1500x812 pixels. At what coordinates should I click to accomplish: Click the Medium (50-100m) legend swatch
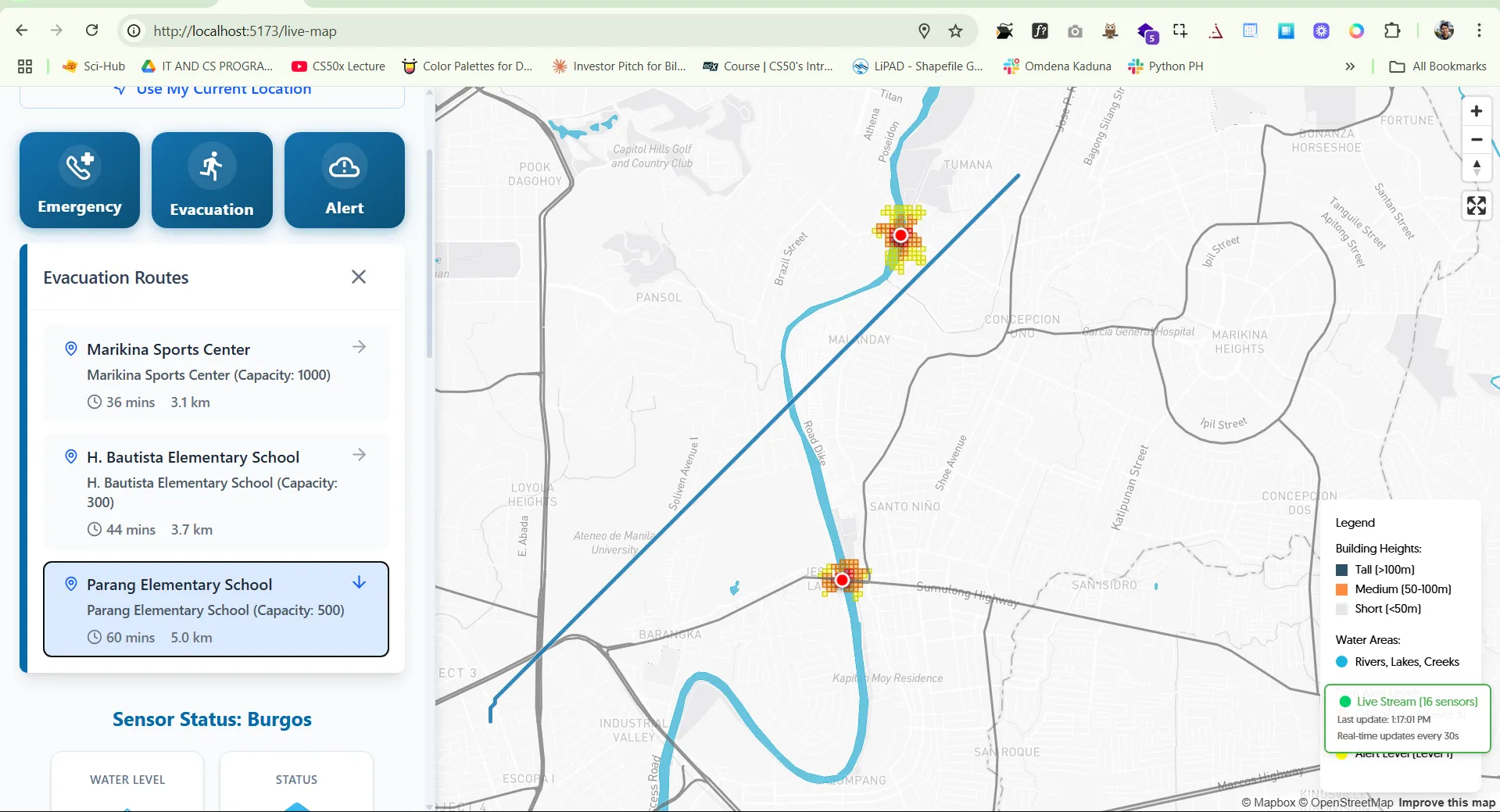pos(1342,589)
